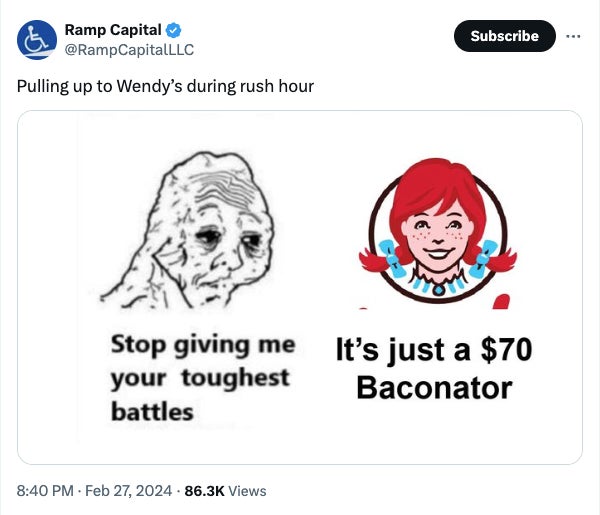600x515 pixels.
Task: Click the "$70 Baconator" caption text
Action: (x=434, y=368)
